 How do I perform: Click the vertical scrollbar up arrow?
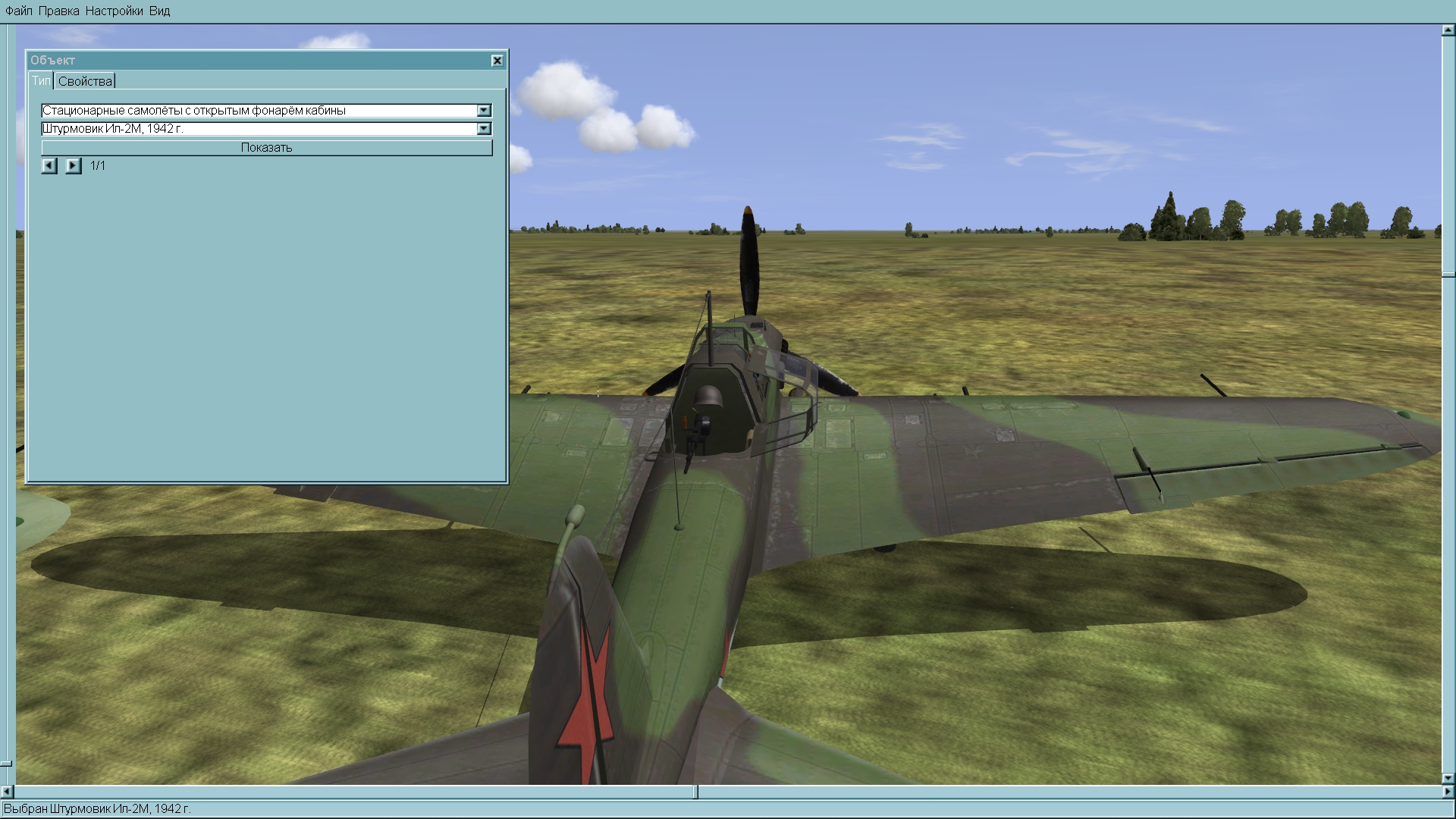pos(1448,30)
